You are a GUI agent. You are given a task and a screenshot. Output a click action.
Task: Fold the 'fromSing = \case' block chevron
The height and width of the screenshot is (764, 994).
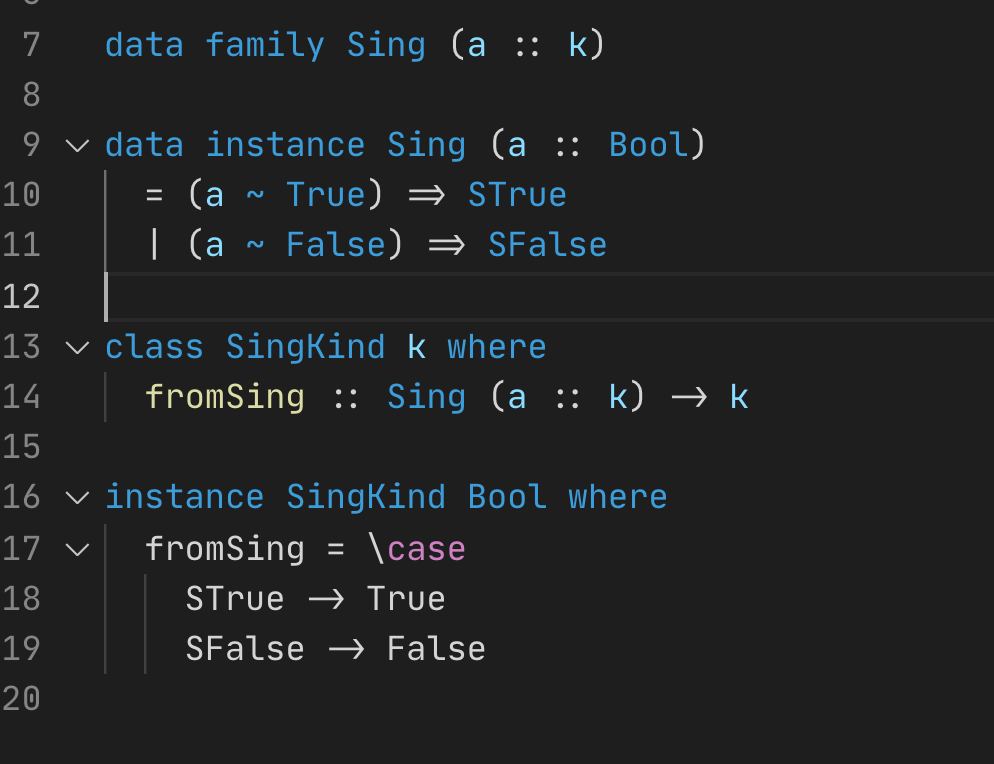pyautogui.click(x=77, y=549)
